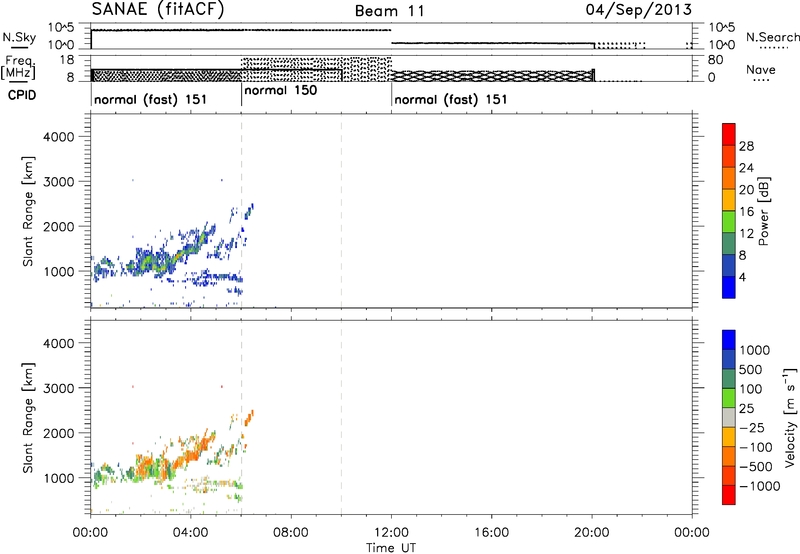The image size is (800, 554).
Task: Click the "Freq. [MHz]" axis label
Action: click(x=19, y=67)
